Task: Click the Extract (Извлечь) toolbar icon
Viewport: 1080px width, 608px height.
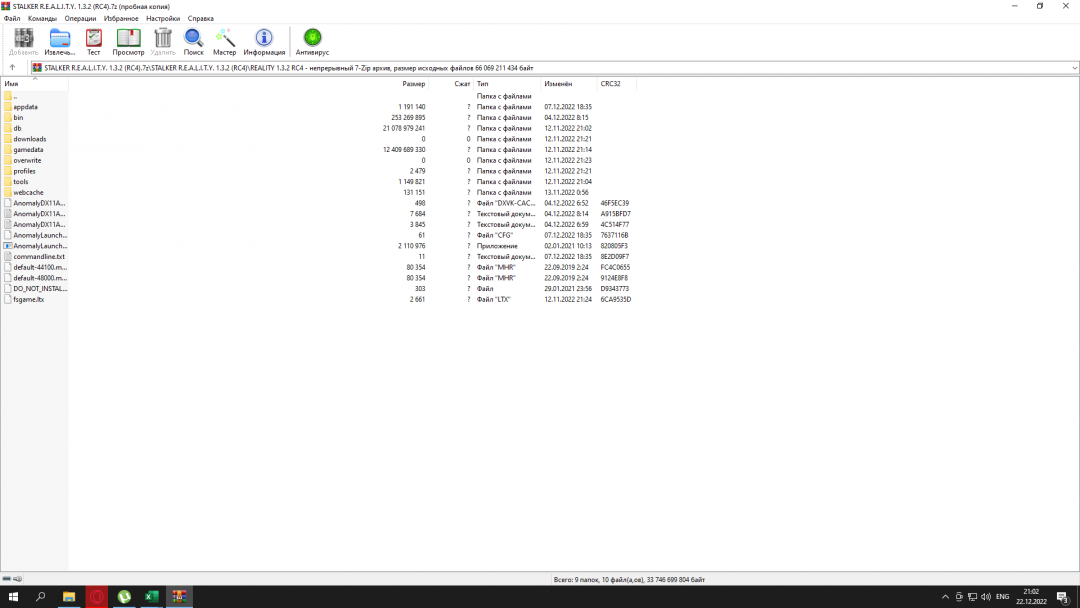Action: click(60, 42)
